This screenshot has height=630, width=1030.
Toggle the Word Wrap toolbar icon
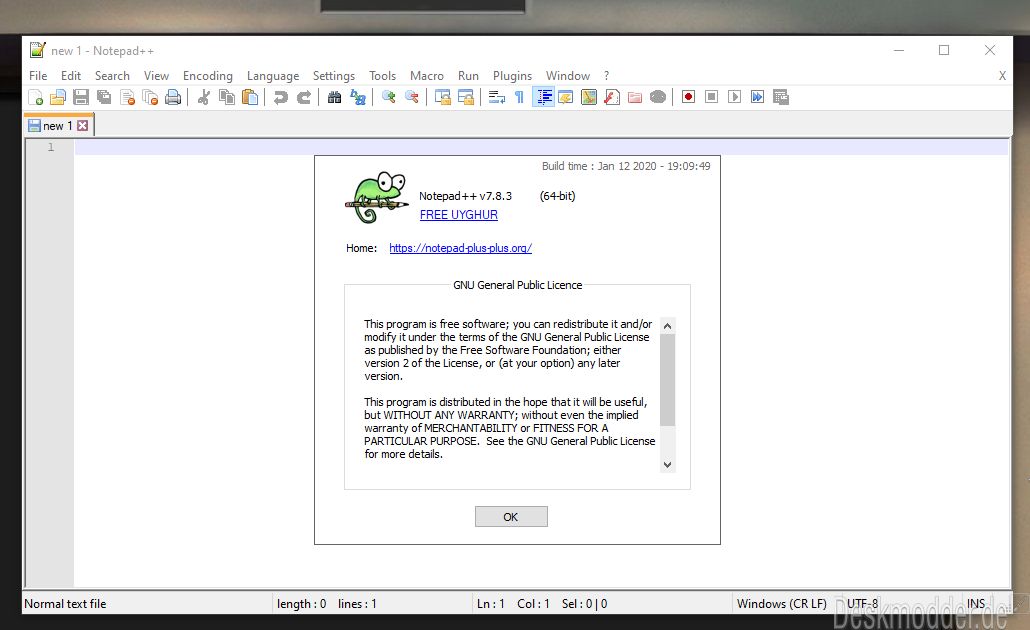pyautogui.click(x=497, y=97)
